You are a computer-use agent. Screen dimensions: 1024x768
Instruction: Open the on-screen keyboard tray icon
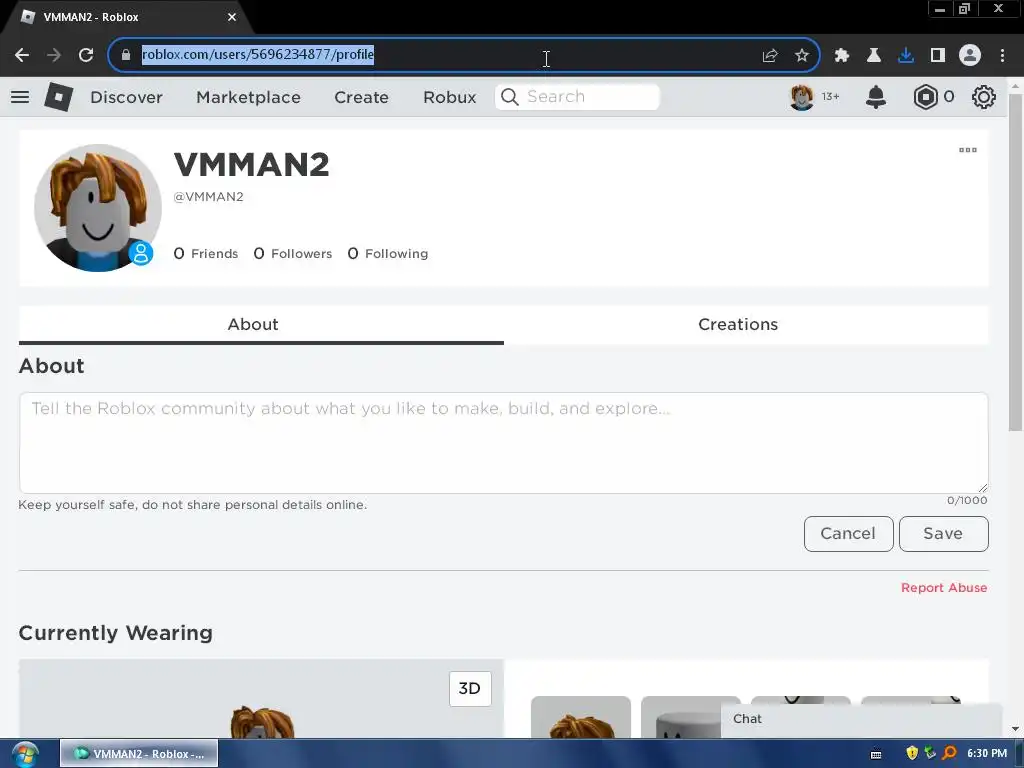pos(876,754)
